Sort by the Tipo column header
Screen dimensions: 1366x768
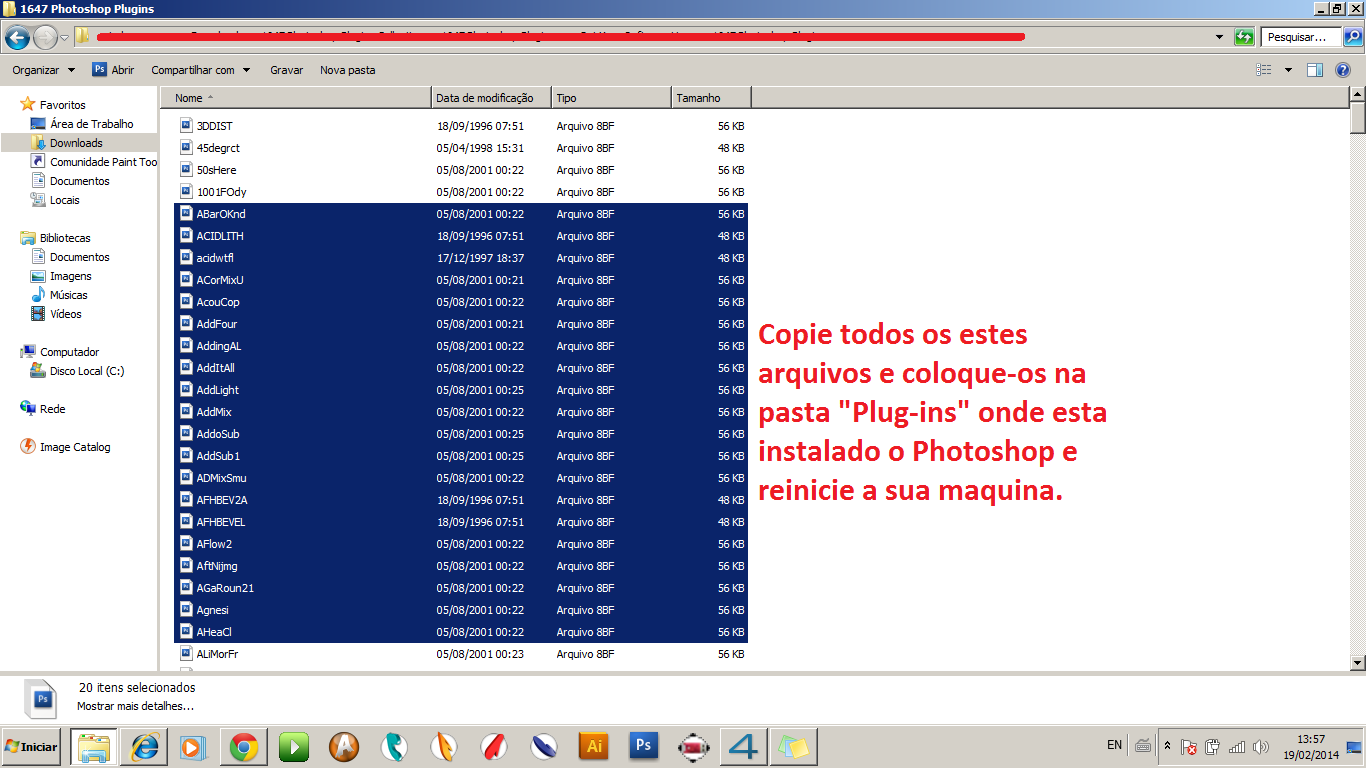pos(611,98)
